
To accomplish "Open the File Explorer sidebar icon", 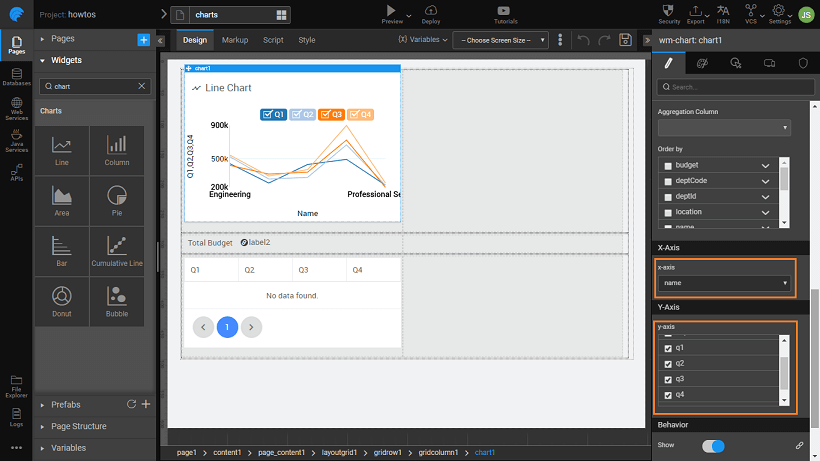I will point(16,384).
